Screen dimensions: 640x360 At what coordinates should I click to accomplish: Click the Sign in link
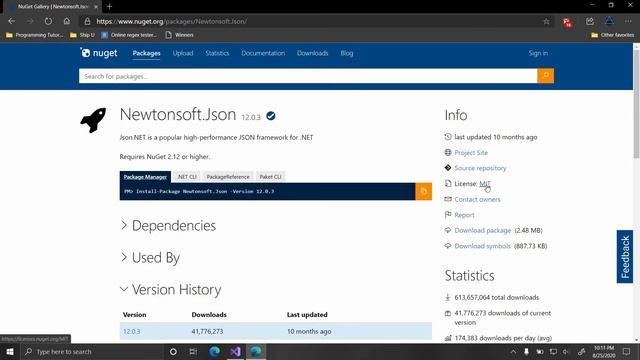tap(538, 53)
